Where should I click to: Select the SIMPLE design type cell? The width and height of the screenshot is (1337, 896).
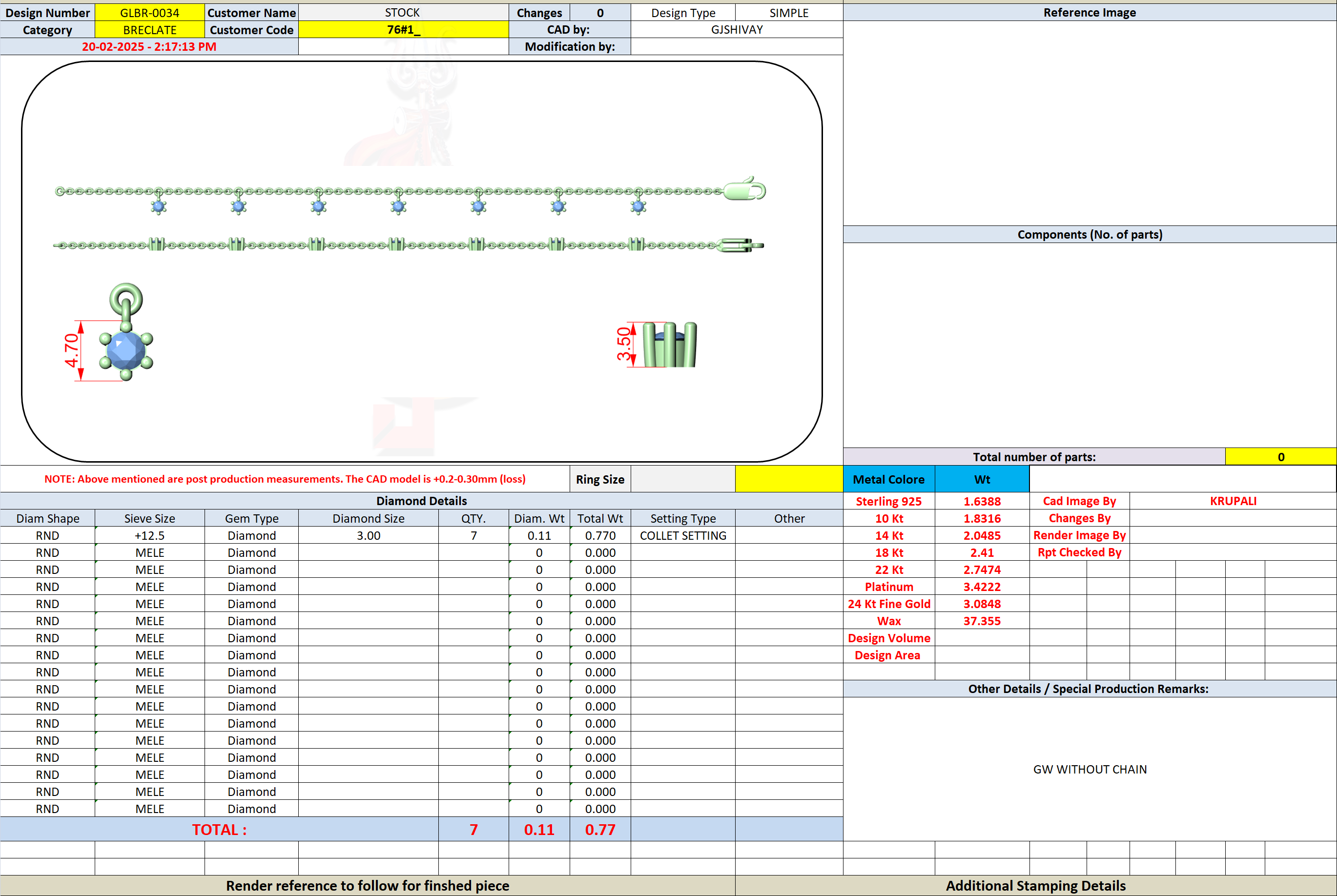point(789,13)
